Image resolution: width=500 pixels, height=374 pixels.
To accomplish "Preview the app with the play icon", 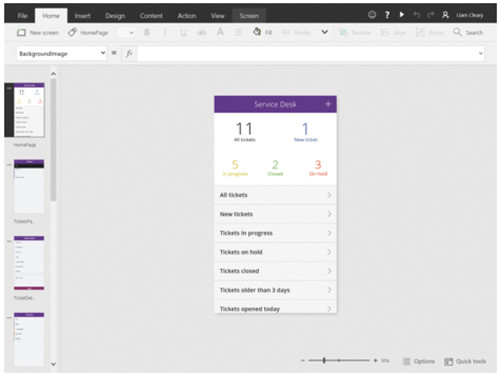I will (x=402, y=15).
